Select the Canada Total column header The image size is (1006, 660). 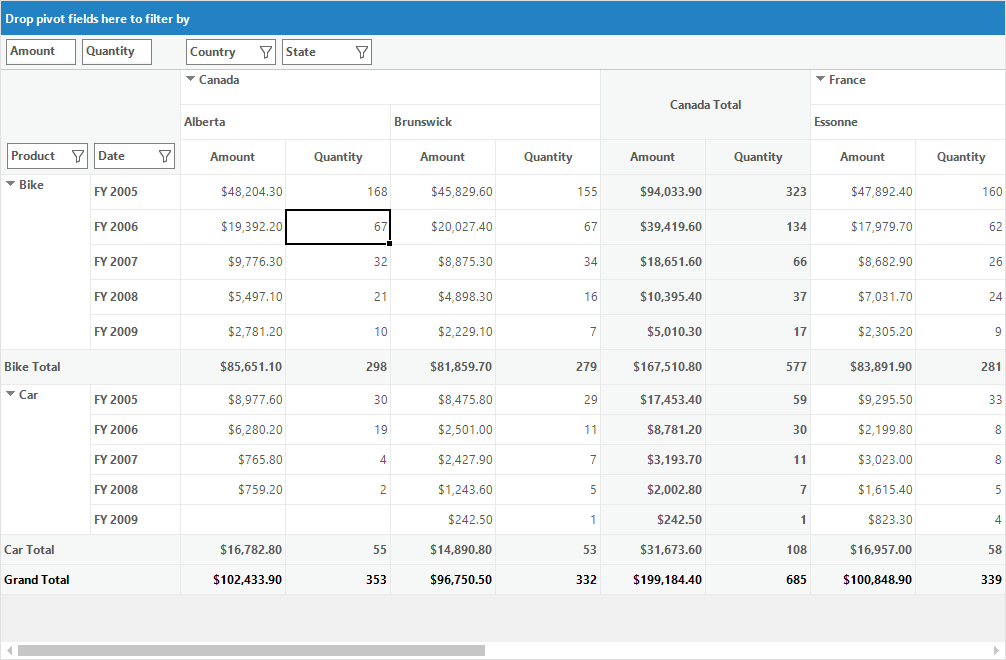(706, 105)
